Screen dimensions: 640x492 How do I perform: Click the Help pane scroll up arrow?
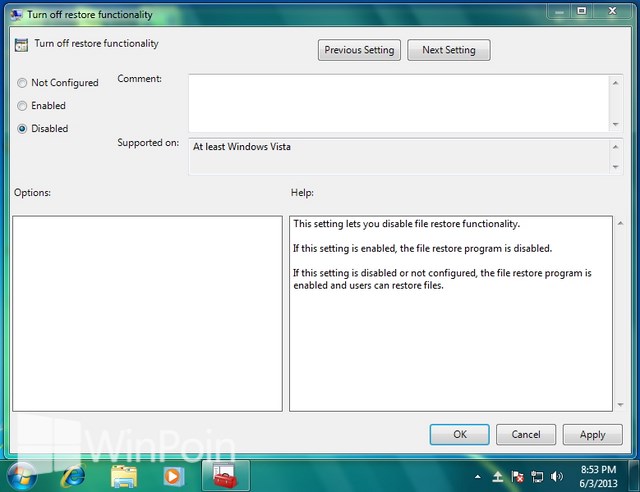pyautogui.click(x=620, y=223)
